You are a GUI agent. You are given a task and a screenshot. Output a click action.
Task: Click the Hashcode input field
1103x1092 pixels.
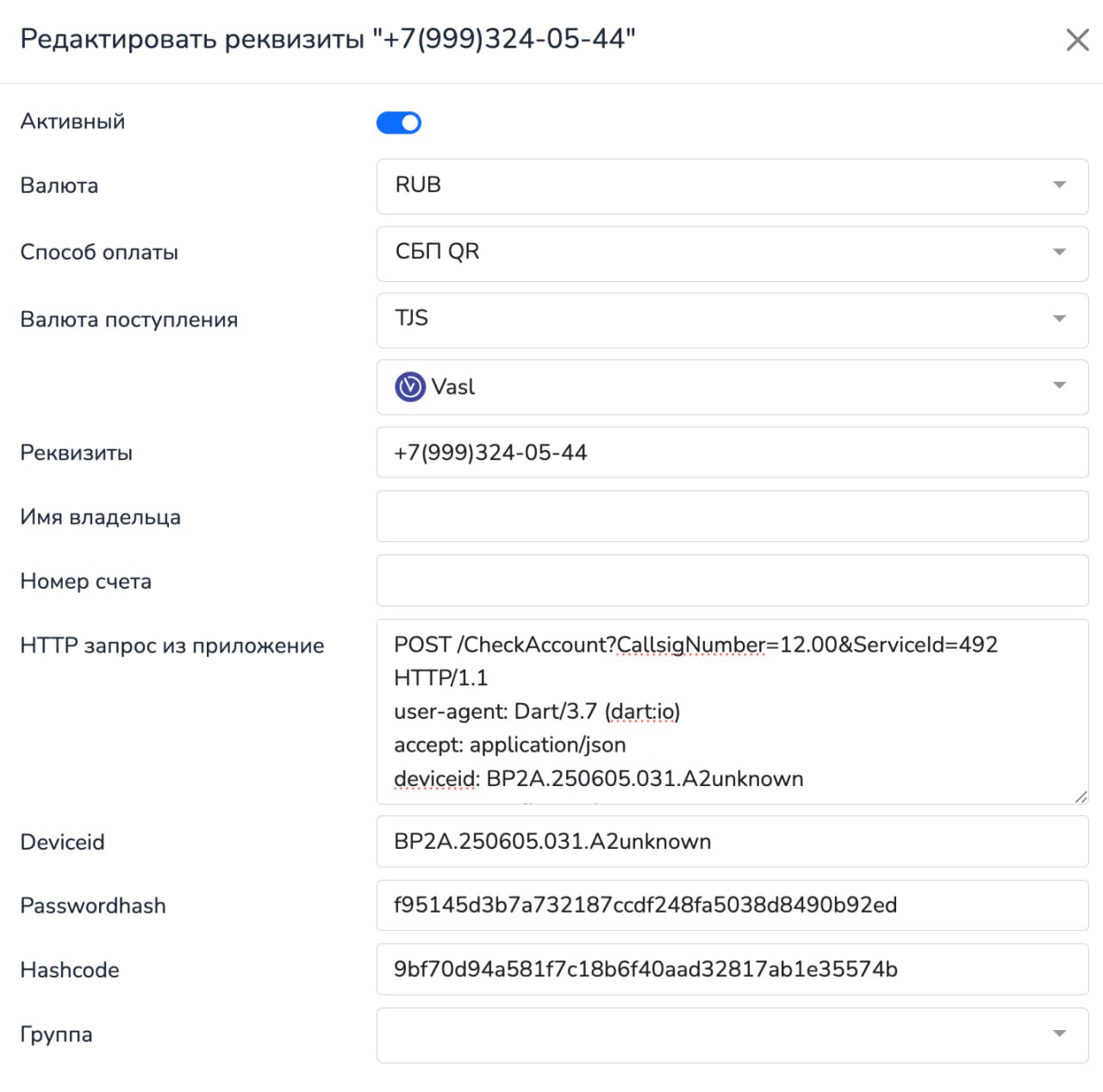[731, 970]
